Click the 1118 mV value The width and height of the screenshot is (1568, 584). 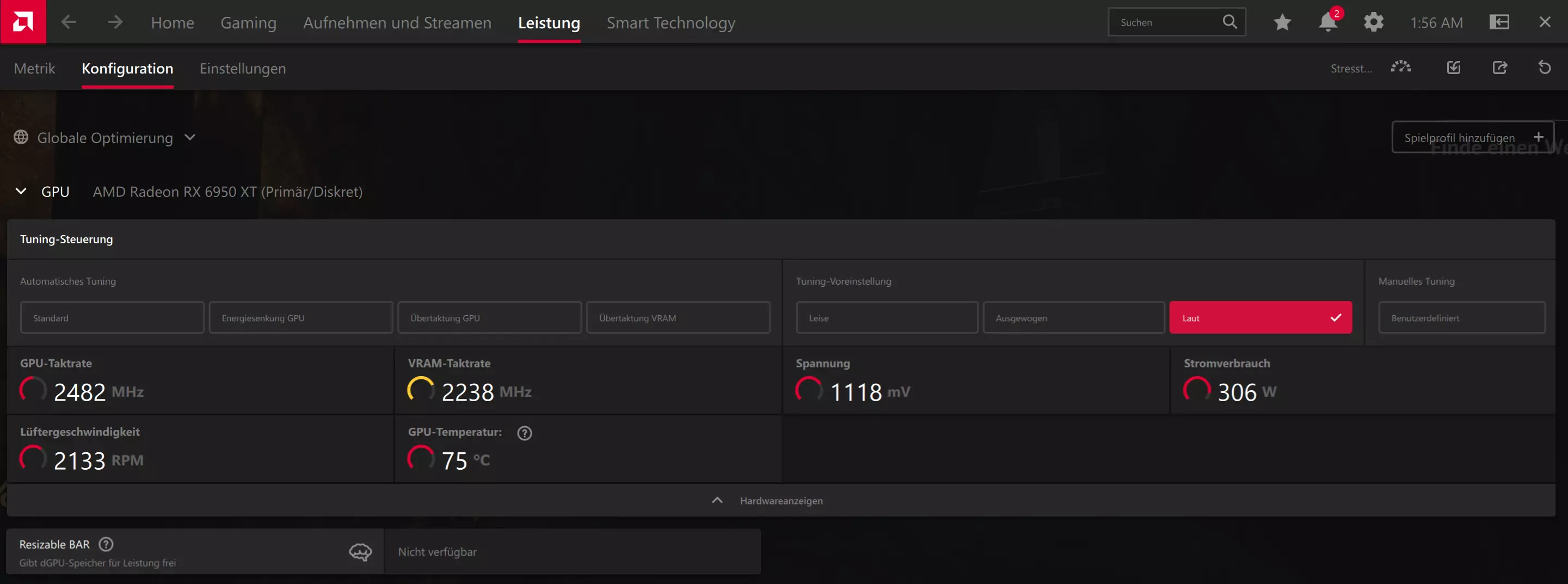(870, 391)
